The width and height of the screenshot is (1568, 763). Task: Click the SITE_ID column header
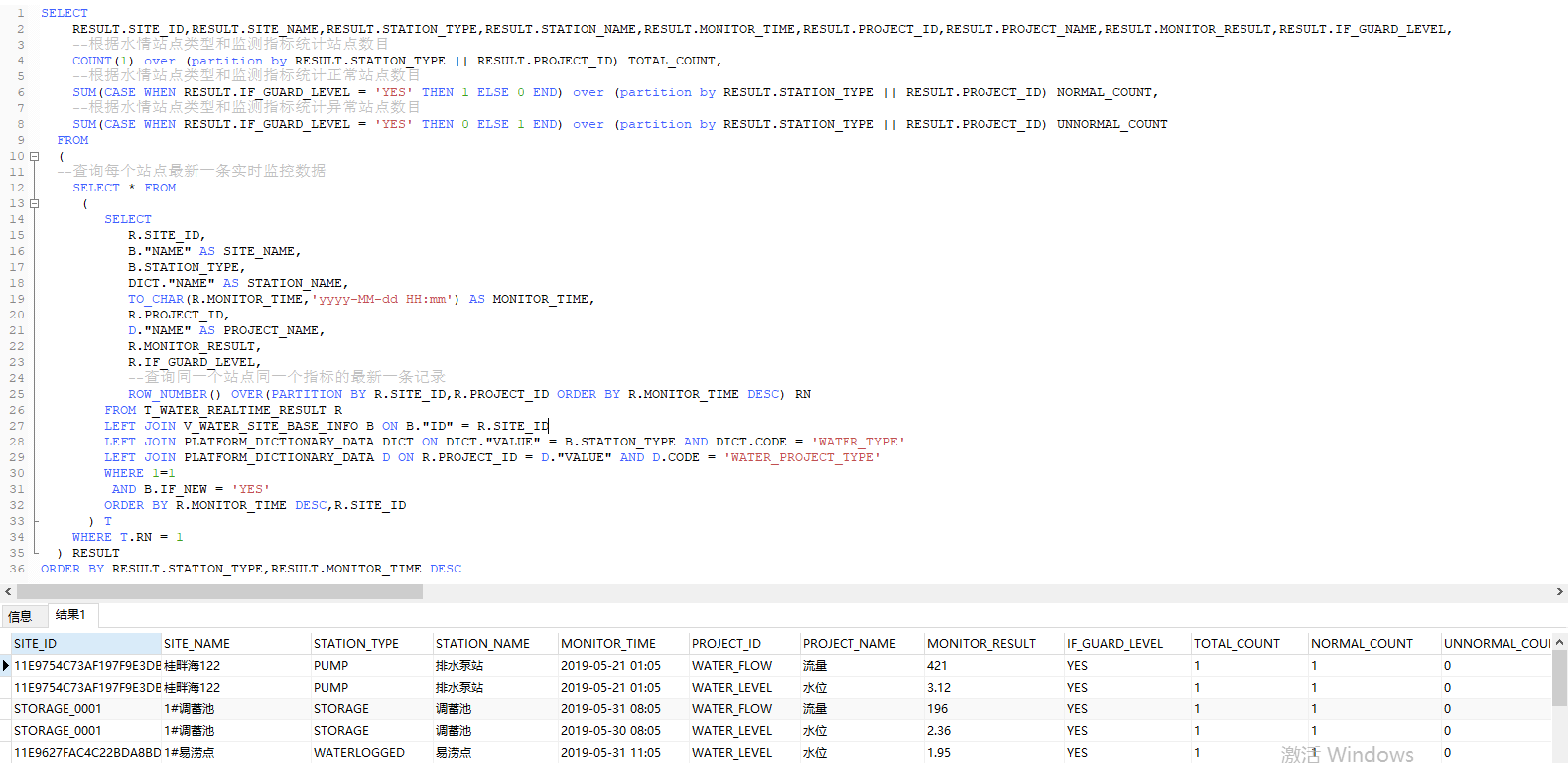click(86, 643)
